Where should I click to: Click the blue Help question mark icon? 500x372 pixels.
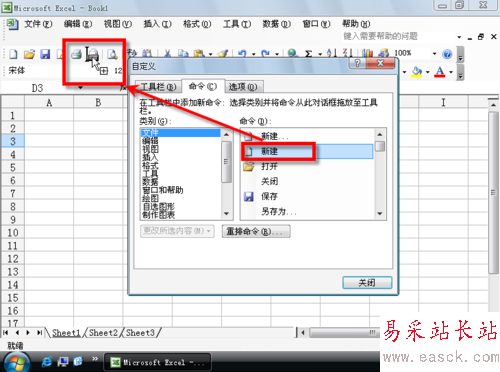pos(447,54)
